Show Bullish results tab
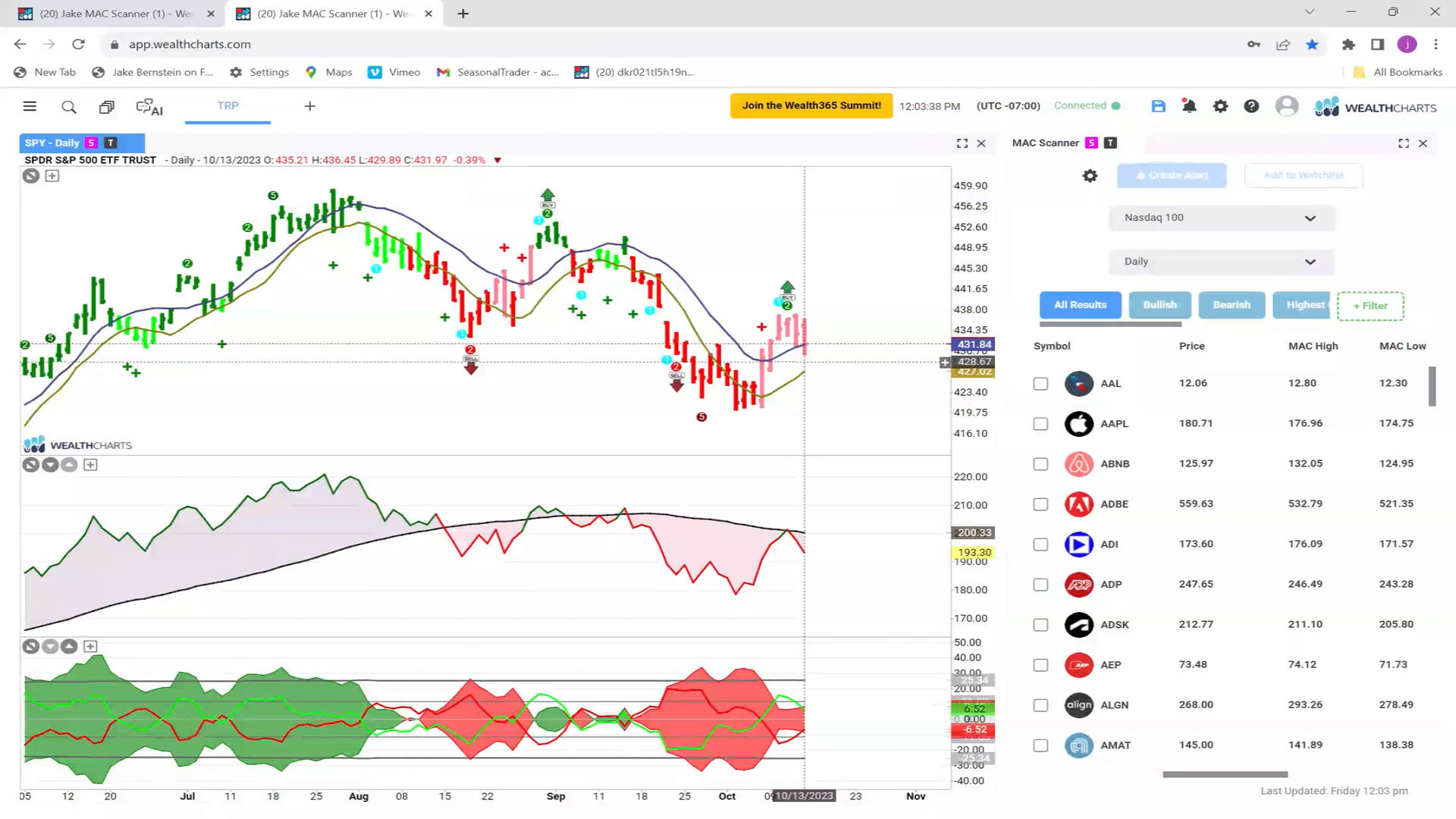This screenshot has height=819, width=1456. click(x=1159, y=305)
